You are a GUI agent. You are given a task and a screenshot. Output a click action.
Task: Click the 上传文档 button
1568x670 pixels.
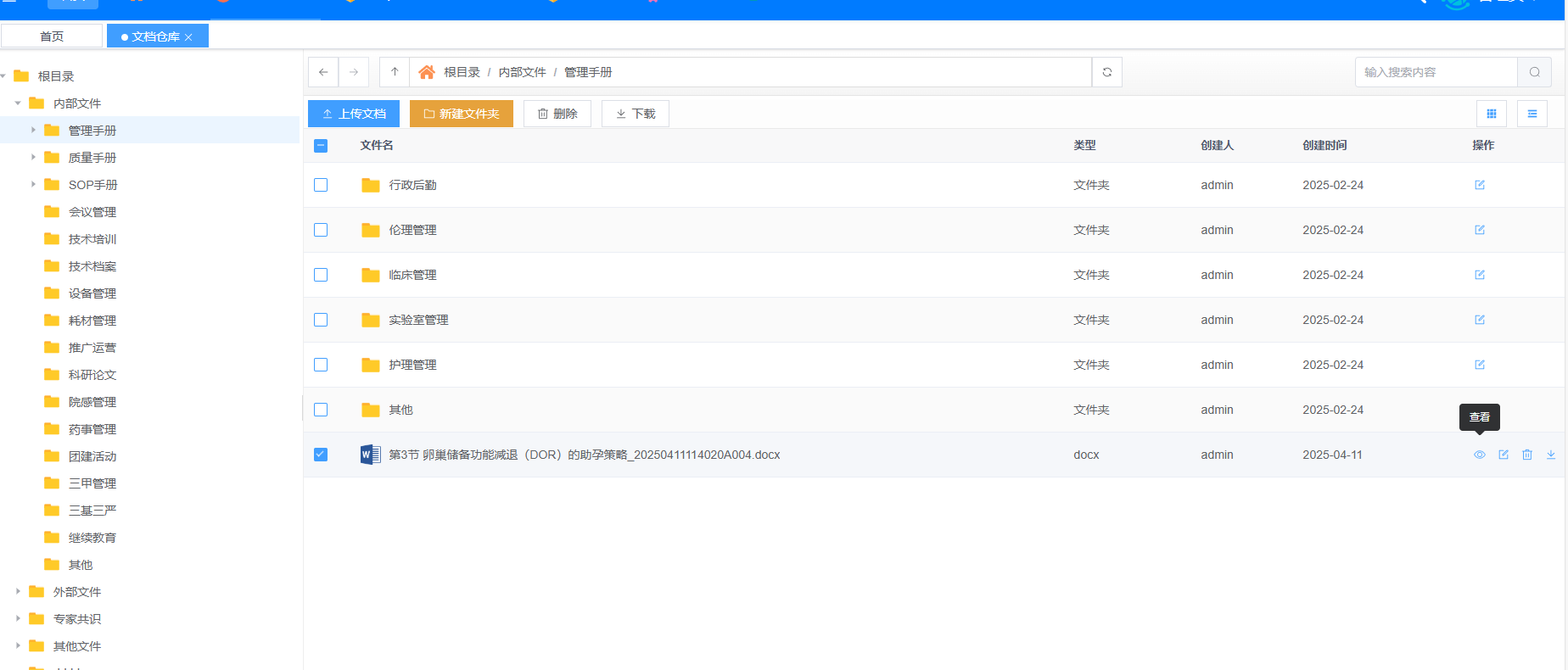(354, 114)
